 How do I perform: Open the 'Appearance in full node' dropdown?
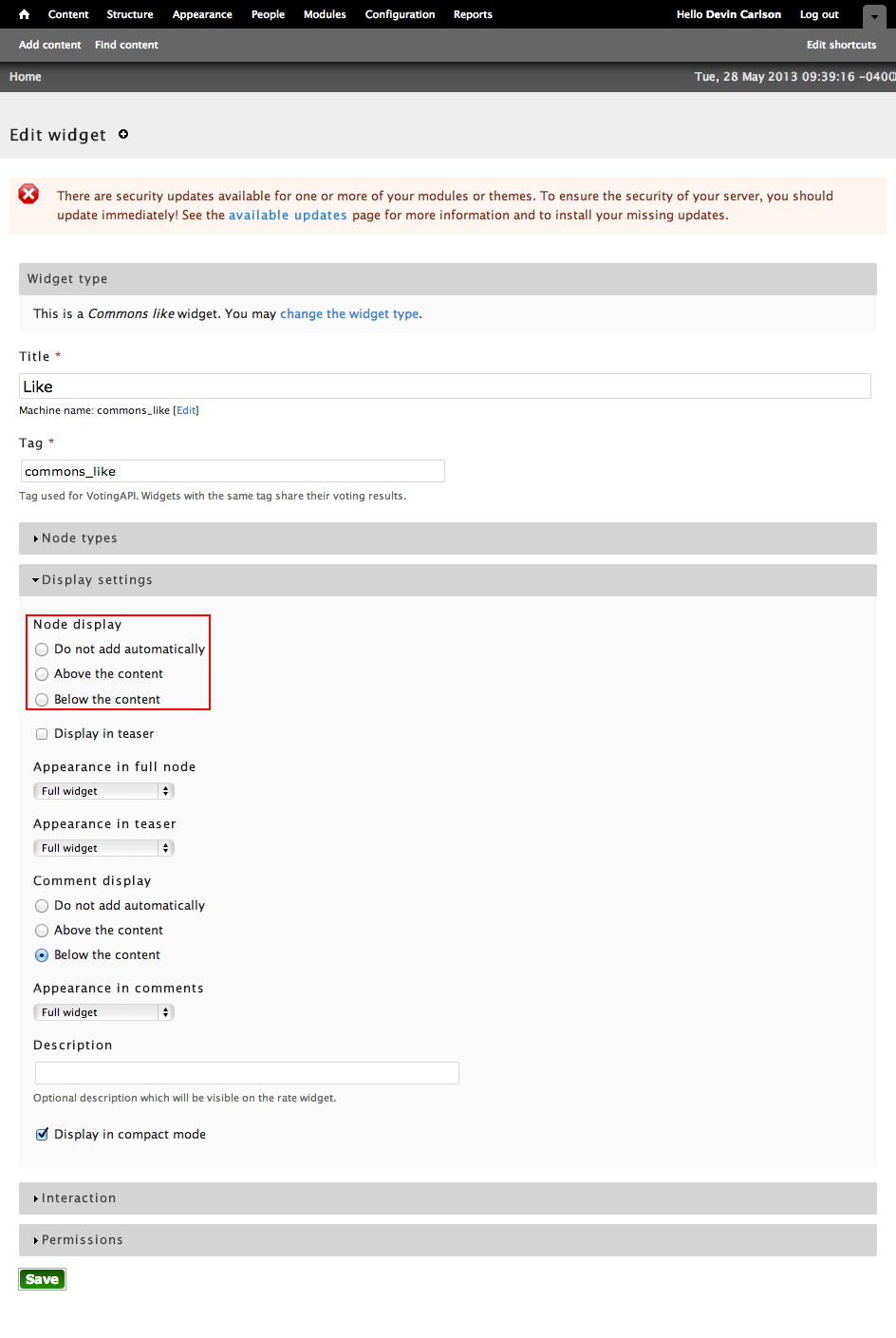(103, 790)
